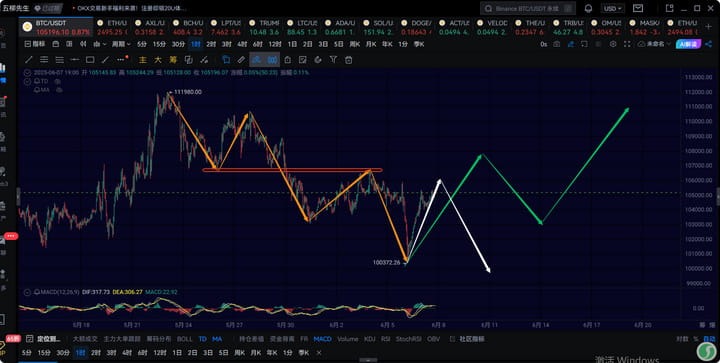The height and width of the screenshot is (363, 720).
Task: Select the trend line drawing tool
Action: coord(28,60)
